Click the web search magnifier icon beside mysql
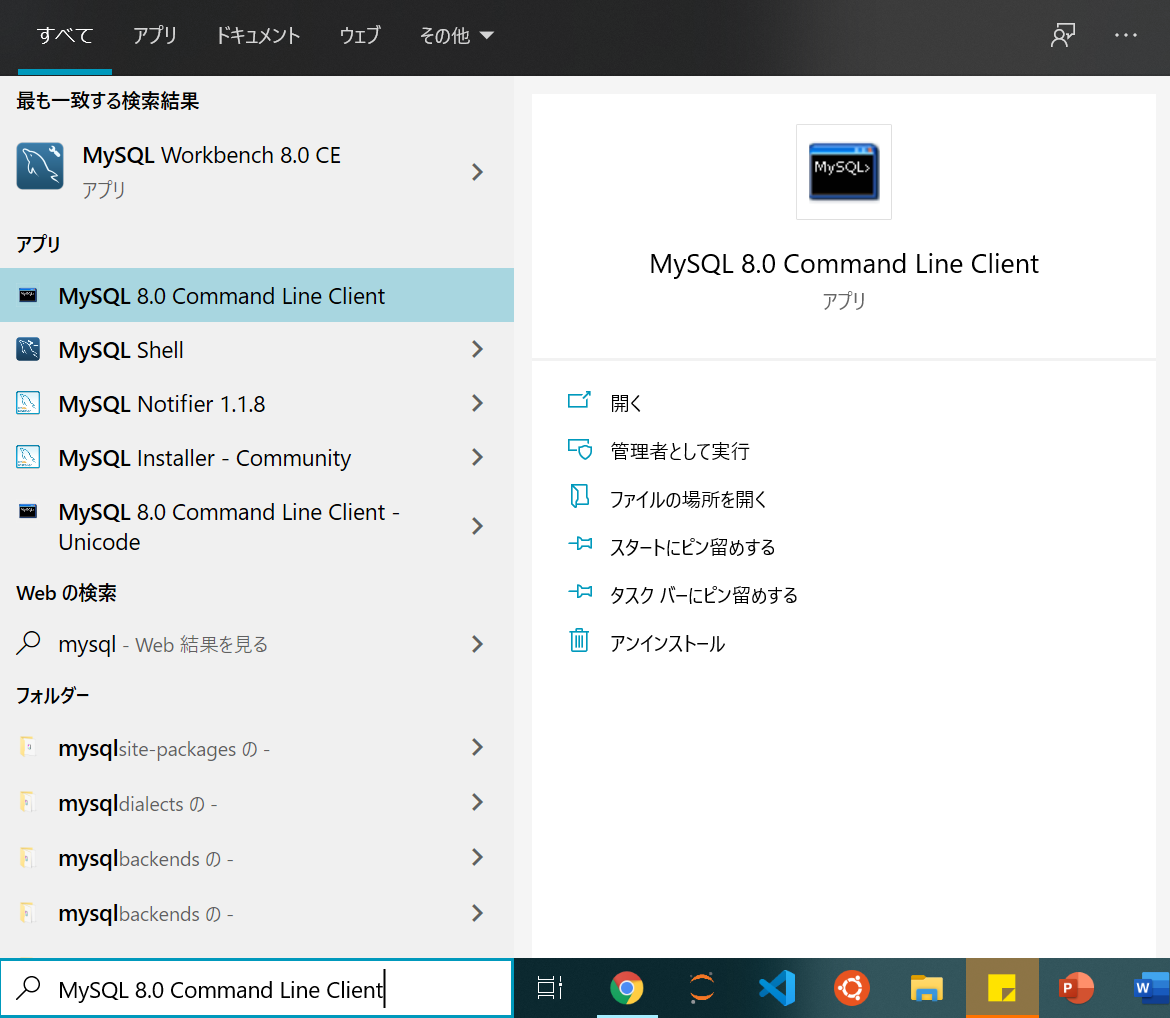1170x1018 pixels. point(28,643)
